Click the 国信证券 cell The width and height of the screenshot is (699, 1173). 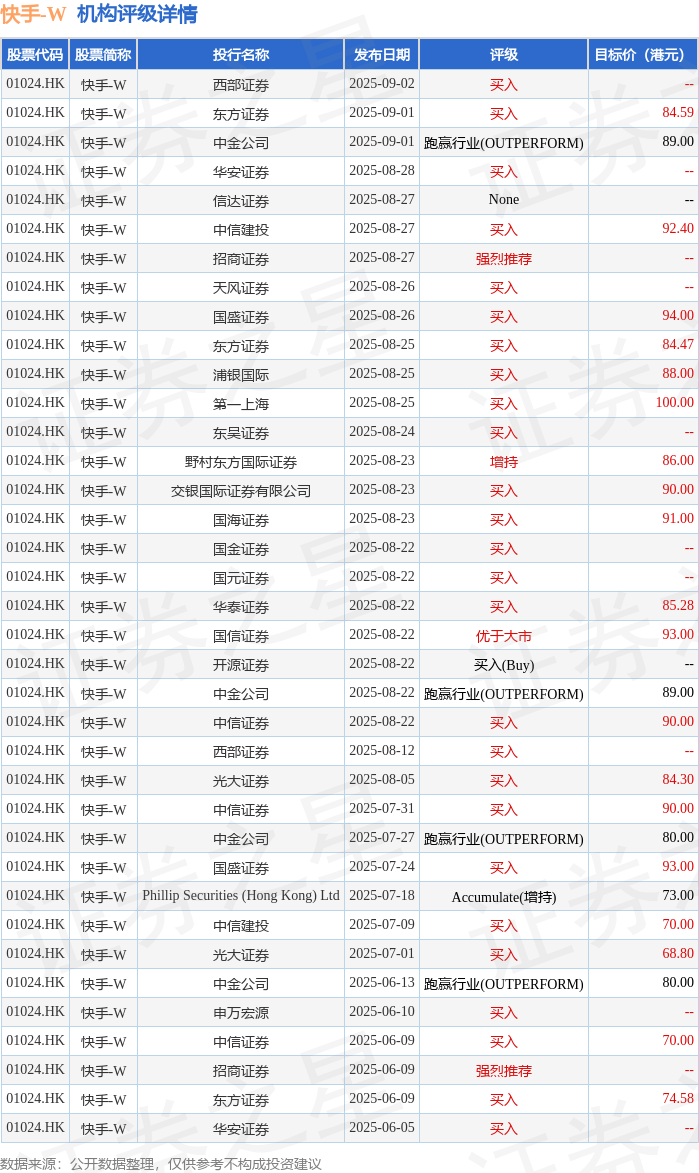[241, 635]
